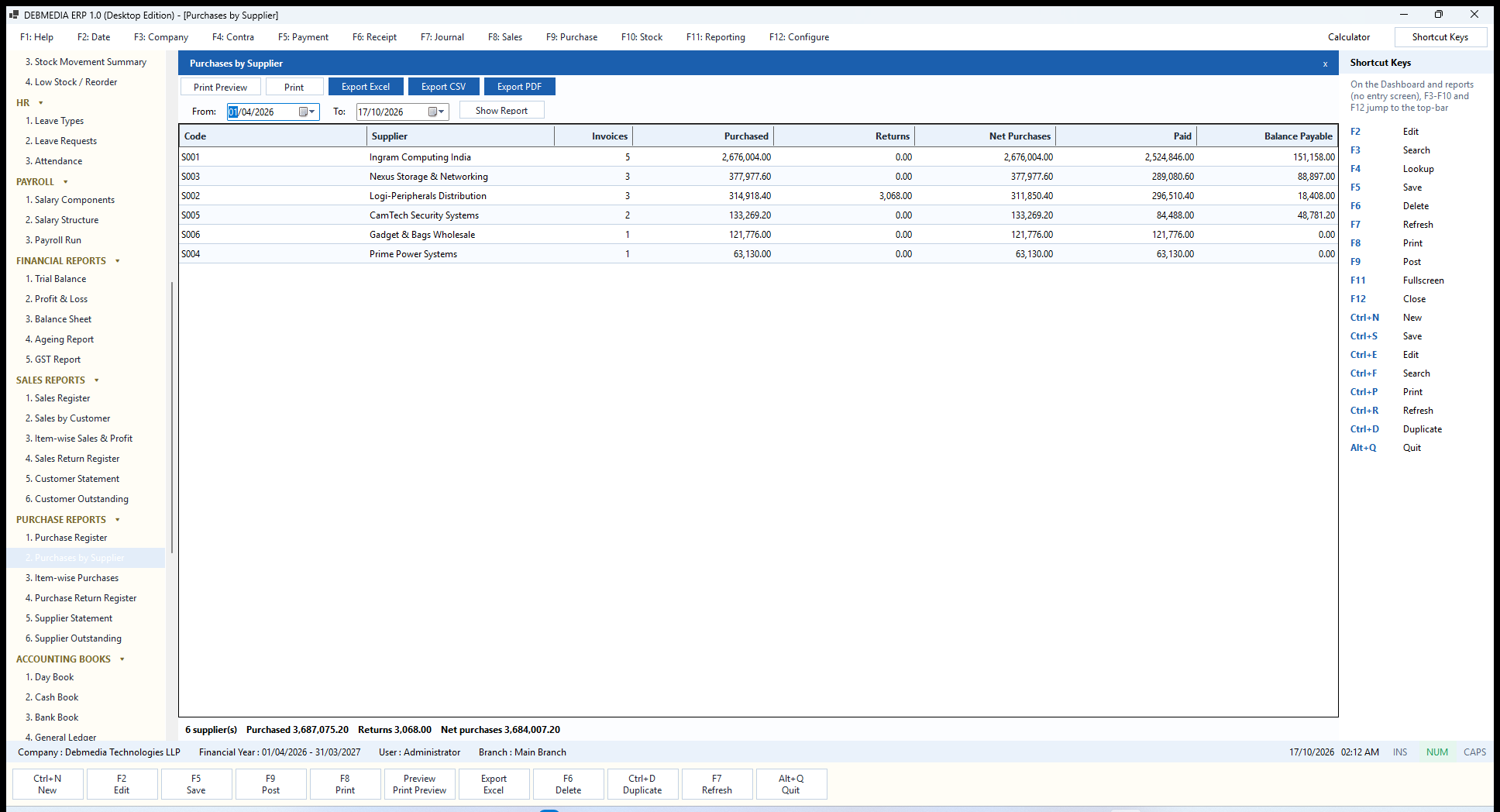Collapse the SALES REPORTS section arrow

point(97,380)
